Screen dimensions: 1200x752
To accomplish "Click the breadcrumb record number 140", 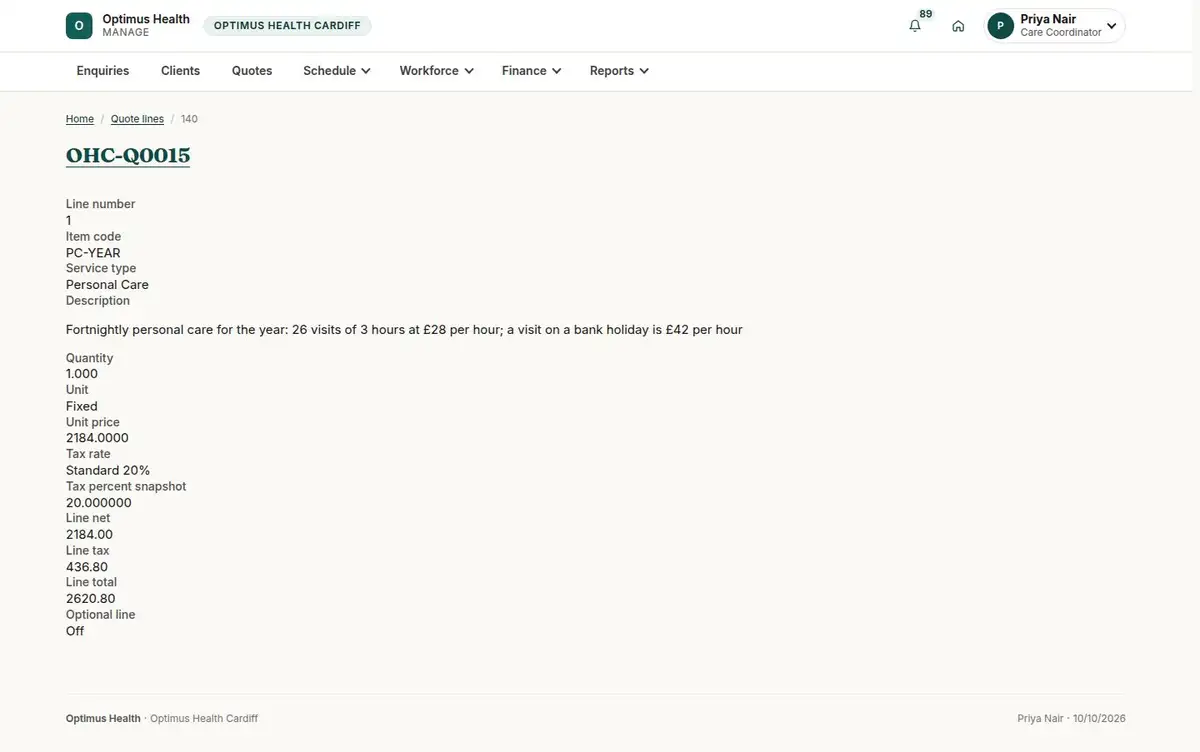I will tap(189, 119).
